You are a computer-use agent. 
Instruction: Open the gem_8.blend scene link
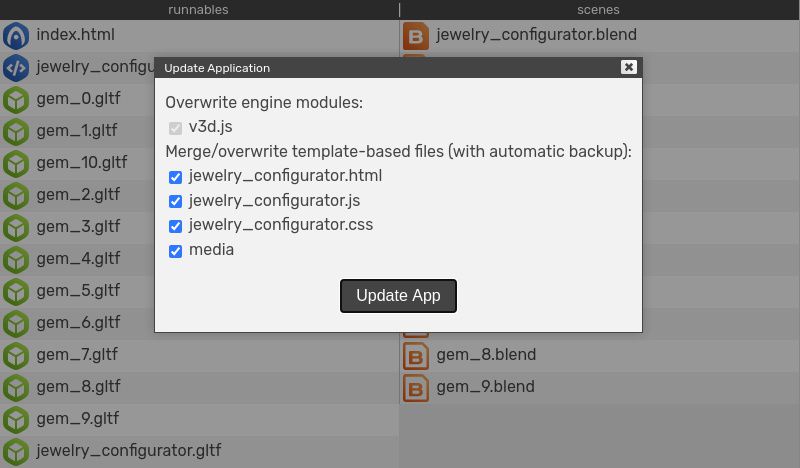point(486,355)
